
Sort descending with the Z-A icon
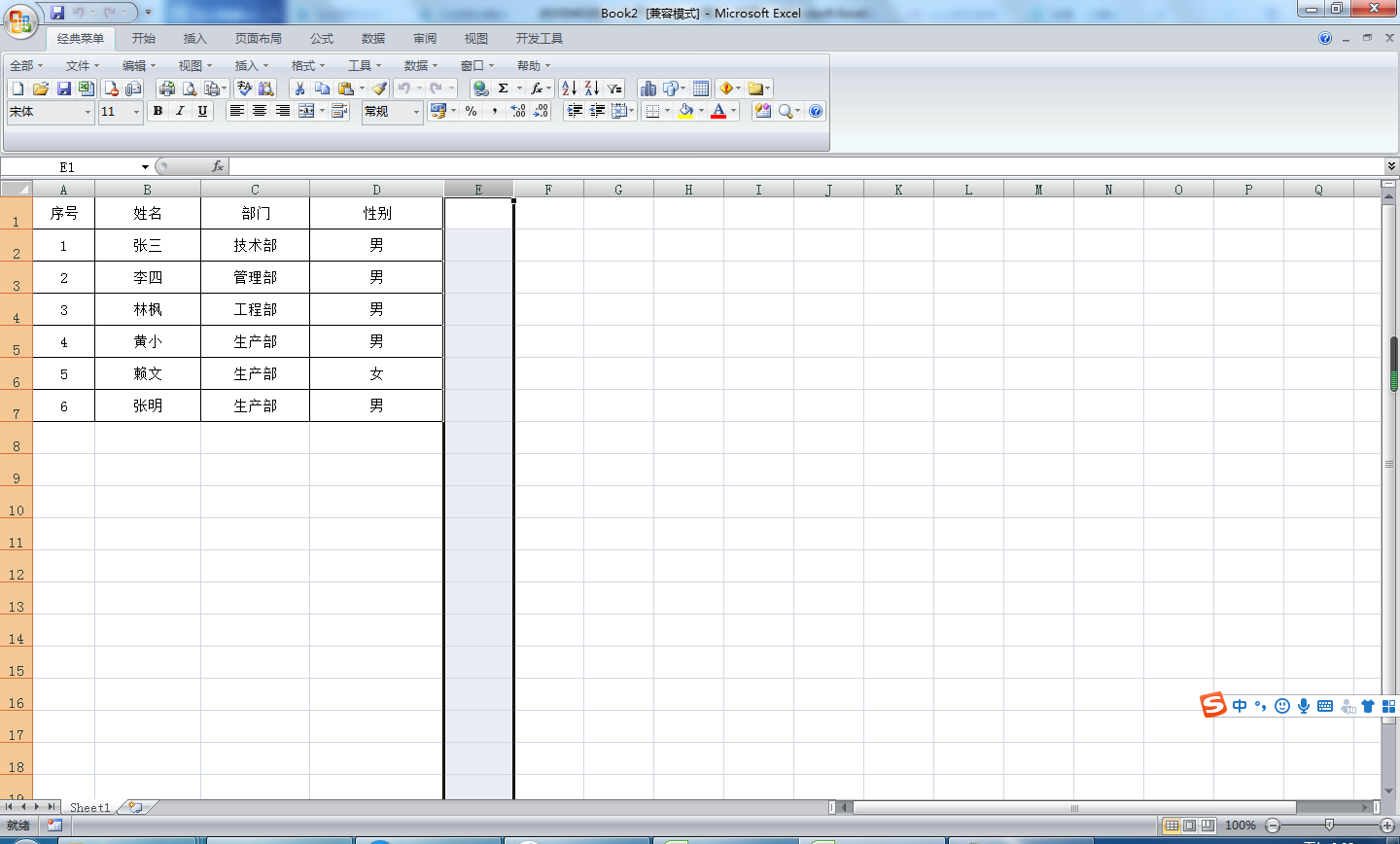(592, 88)
